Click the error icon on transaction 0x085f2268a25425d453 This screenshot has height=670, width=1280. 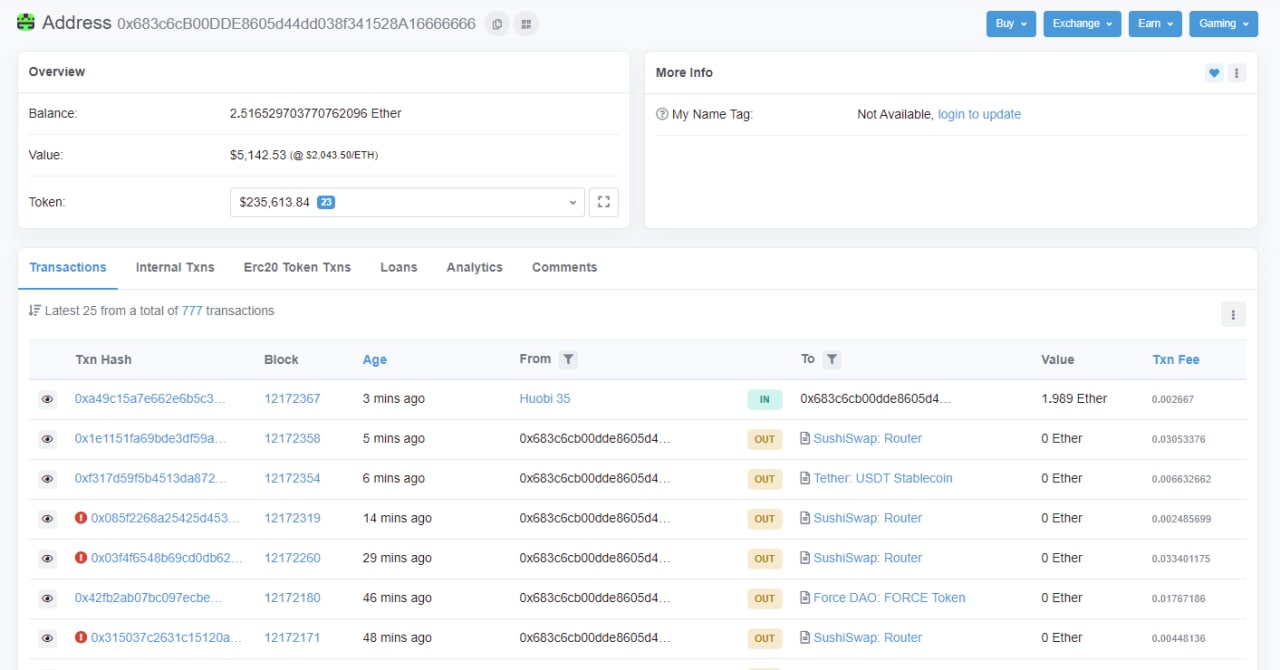tap(81, 518)
